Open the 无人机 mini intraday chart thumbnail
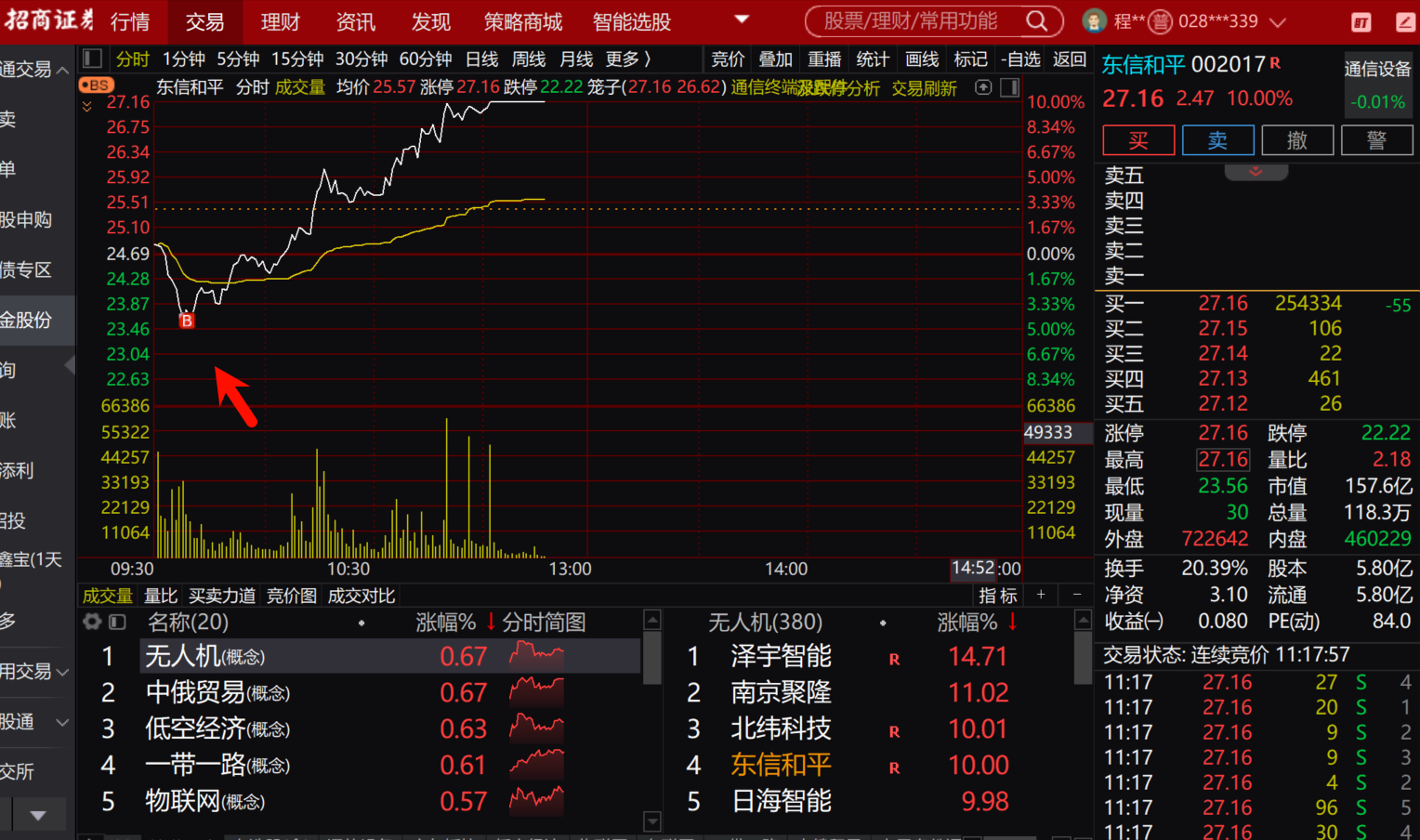Screen dimensions: 1420x840 point(536,656)
